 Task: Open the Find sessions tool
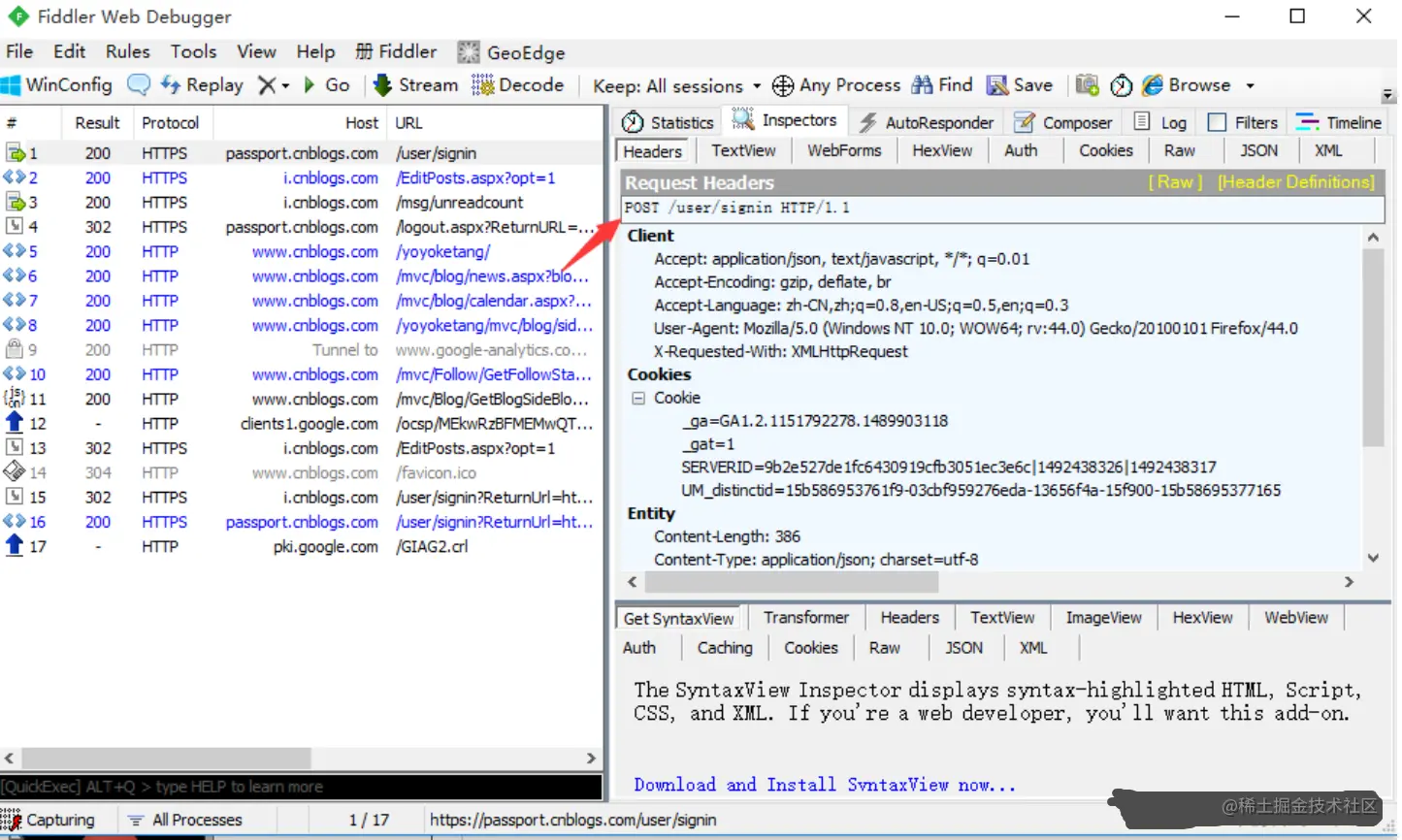(942, 85)
